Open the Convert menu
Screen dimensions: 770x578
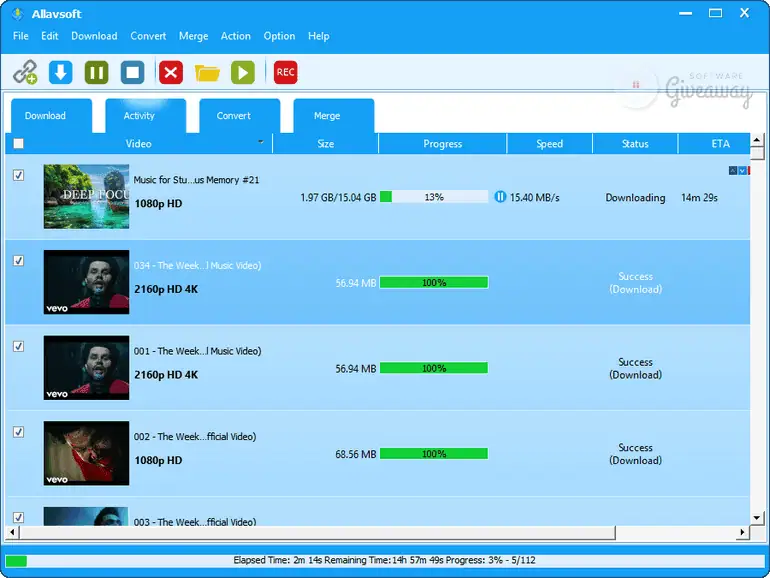point(148,36)
